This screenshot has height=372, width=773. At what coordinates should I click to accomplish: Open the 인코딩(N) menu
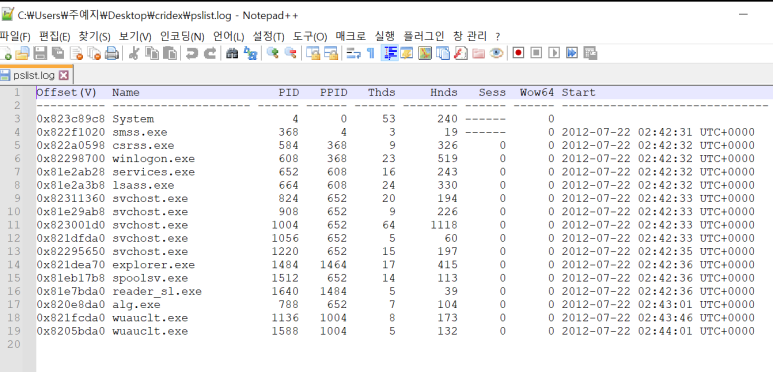click(x=182, y=36)
